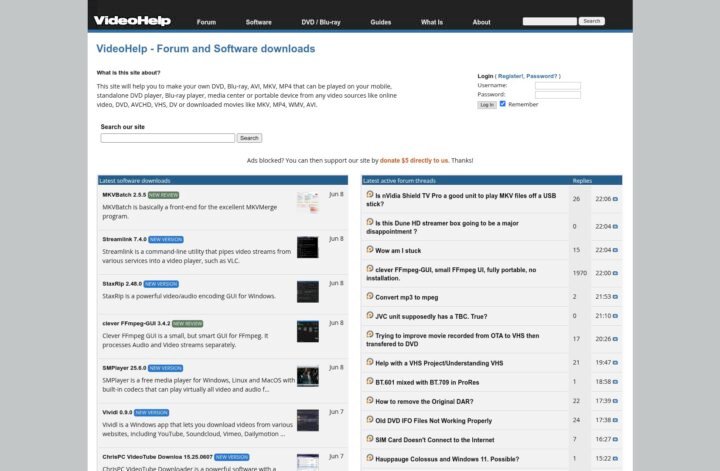Open JVC unit TBC thread
The image size is (720, 471).
click(x=431, y=317)
